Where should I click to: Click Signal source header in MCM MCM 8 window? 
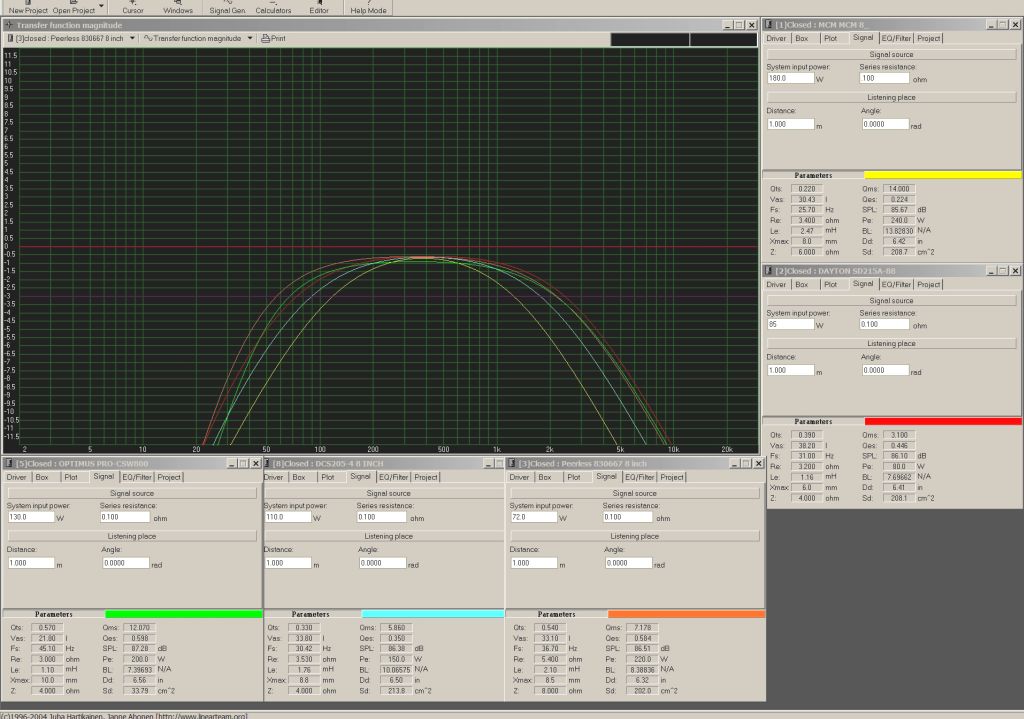pos(891,55)
